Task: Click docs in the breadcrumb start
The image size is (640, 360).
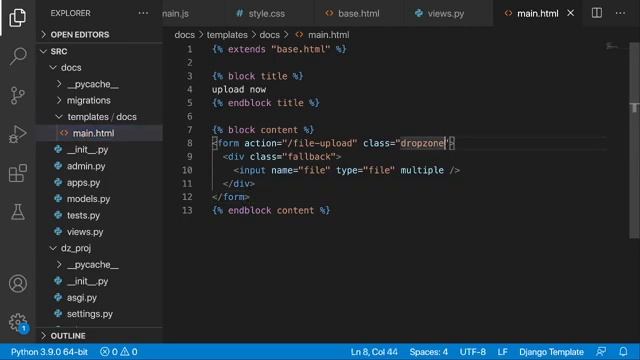Action: (184, 35)
